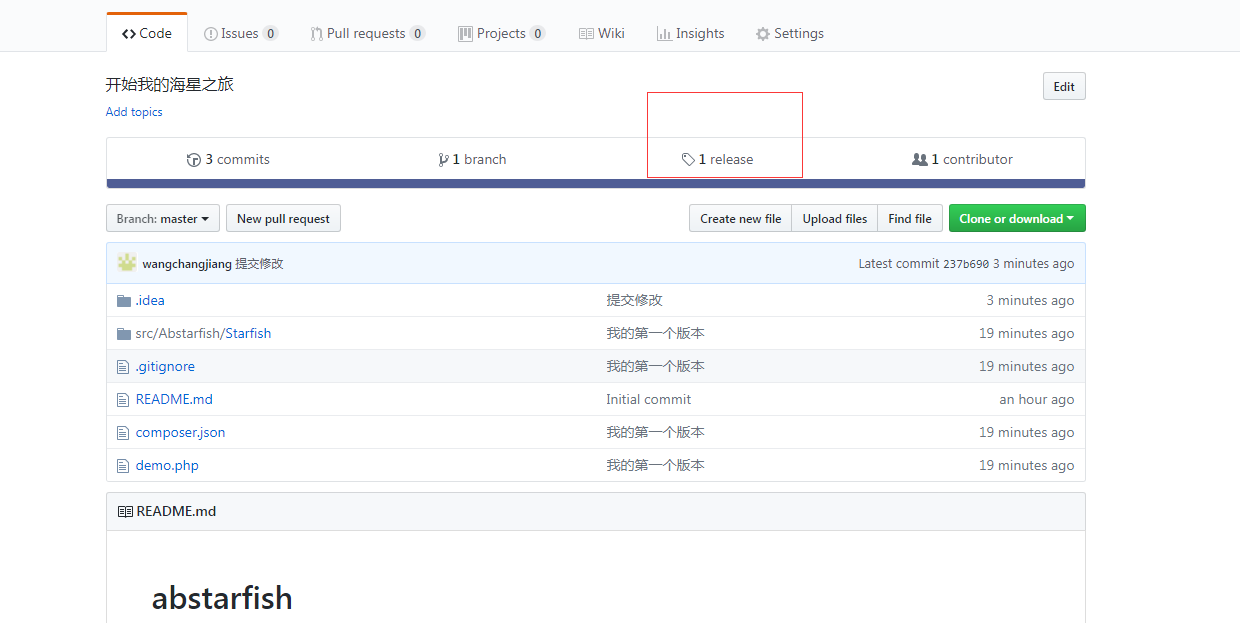Viewport: 1240px width, 623px height.
Task: Click Create new file button
Action: click(x=740, y=218)
